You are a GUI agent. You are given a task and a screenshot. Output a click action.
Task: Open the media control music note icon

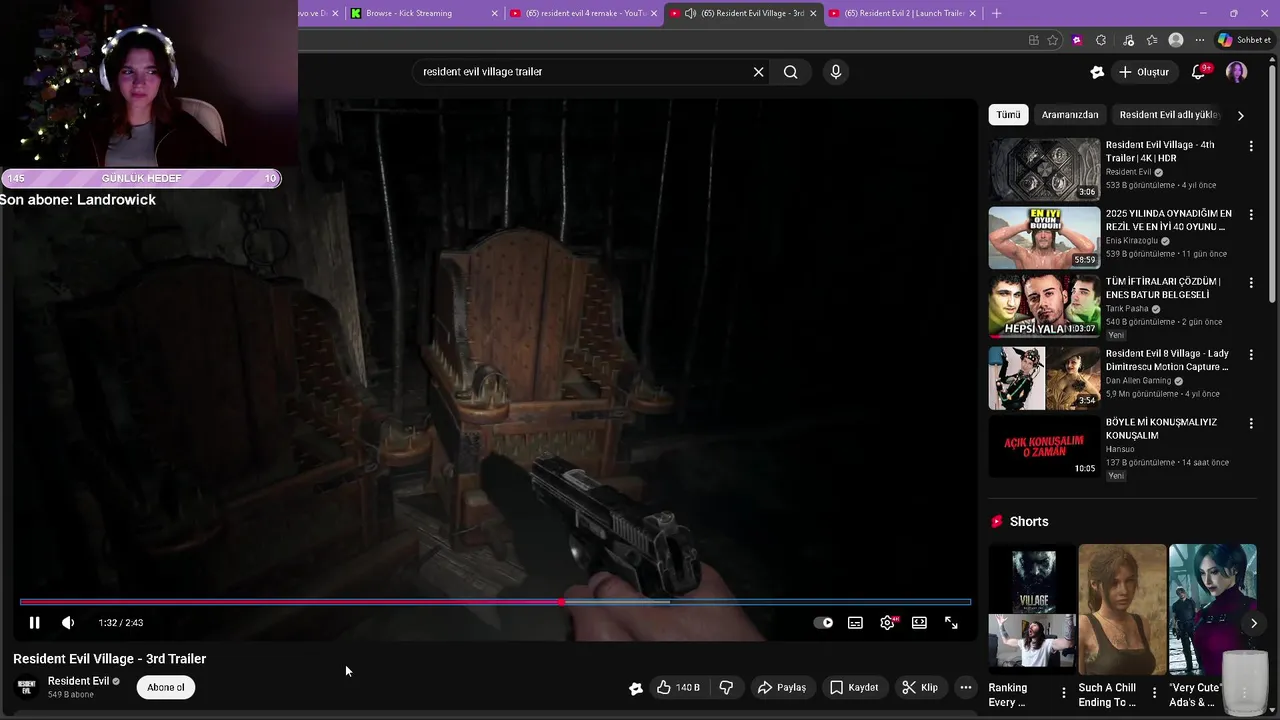pyautogui.click(x=1128, y=40)
